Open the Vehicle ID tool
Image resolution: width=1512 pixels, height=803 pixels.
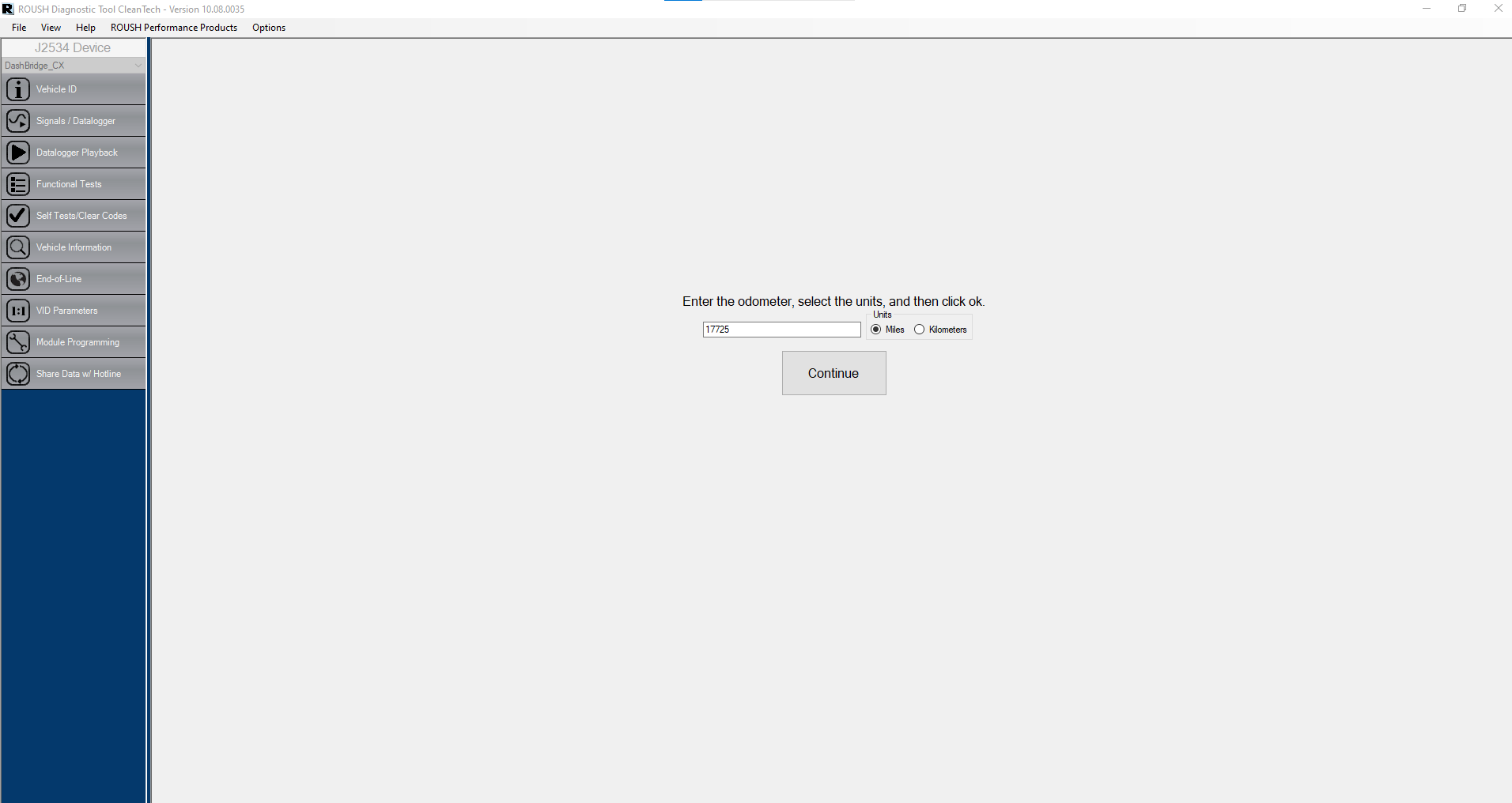(x=74, y=89)
